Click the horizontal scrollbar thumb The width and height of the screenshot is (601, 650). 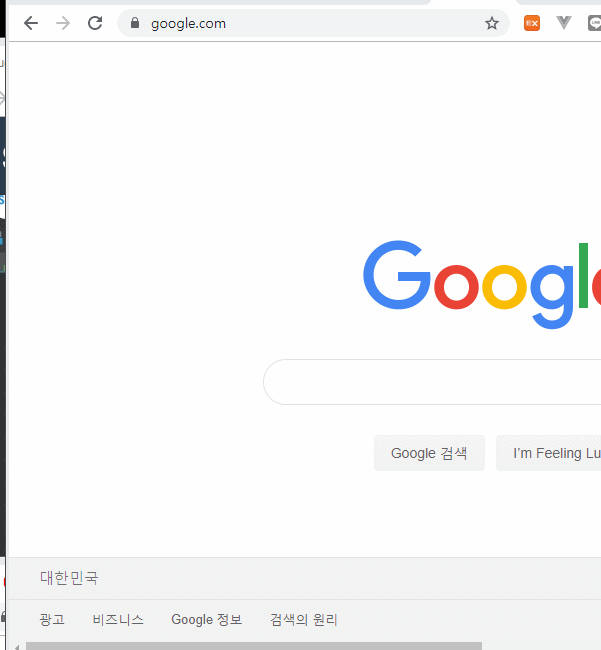pos(254,646)
